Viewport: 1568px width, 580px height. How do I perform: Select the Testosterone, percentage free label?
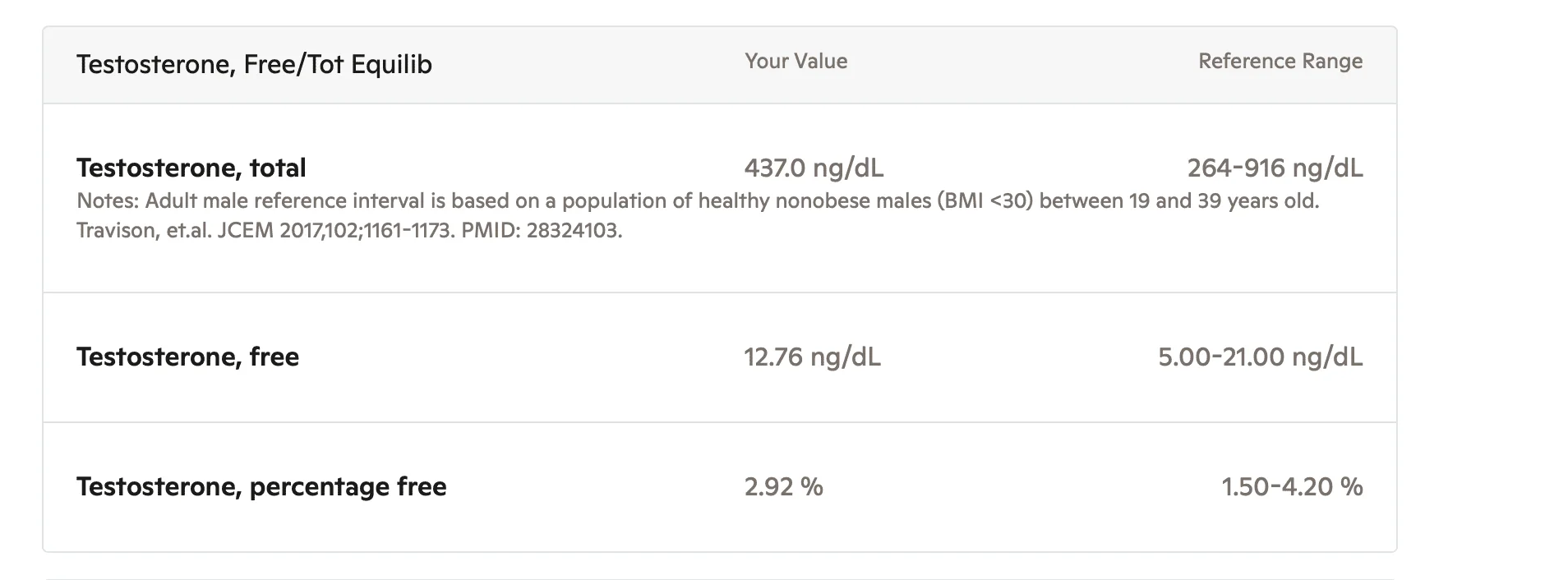pos(261,486)
